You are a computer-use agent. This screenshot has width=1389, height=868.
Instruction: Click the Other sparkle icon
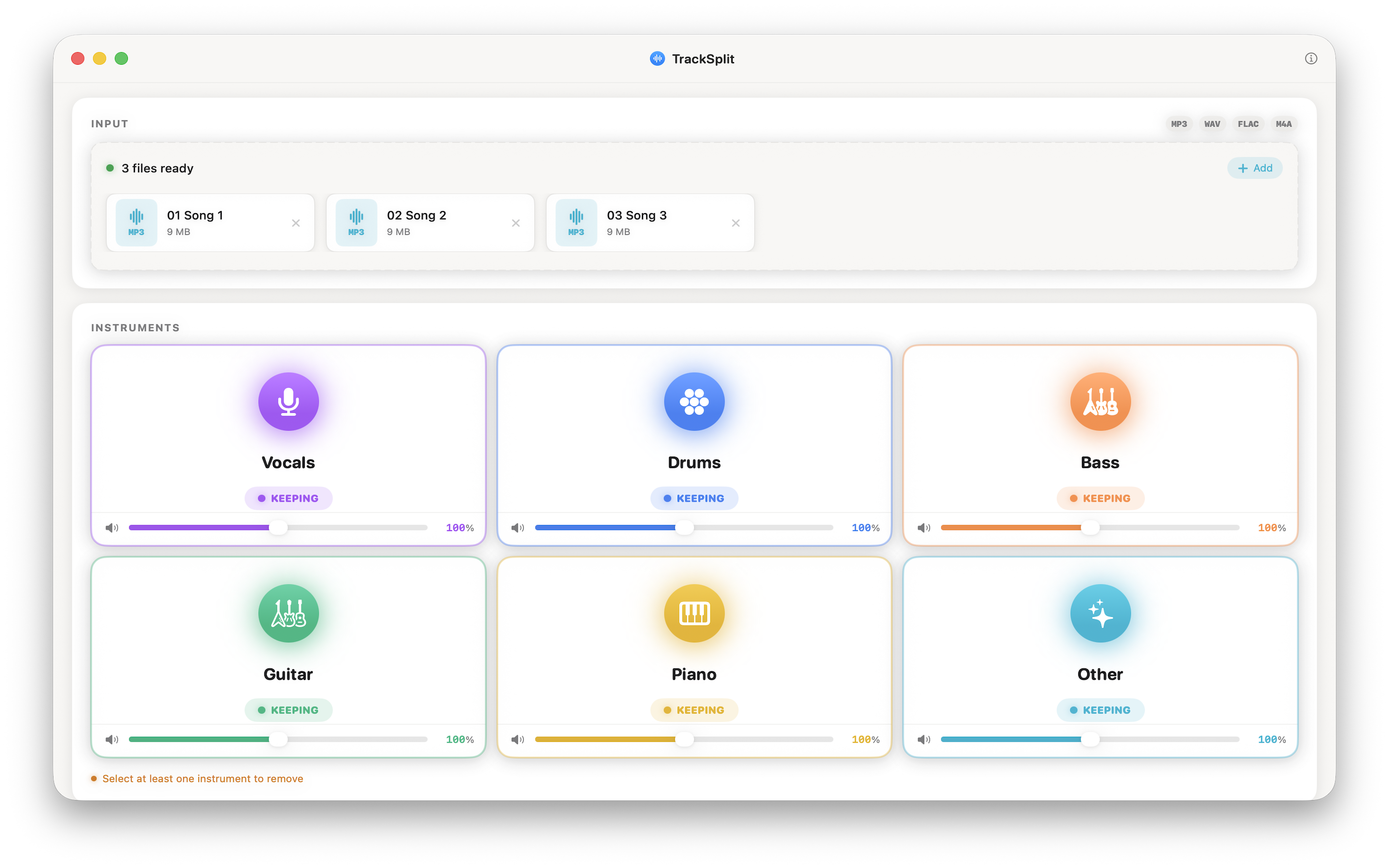[x=1100, y=613]
